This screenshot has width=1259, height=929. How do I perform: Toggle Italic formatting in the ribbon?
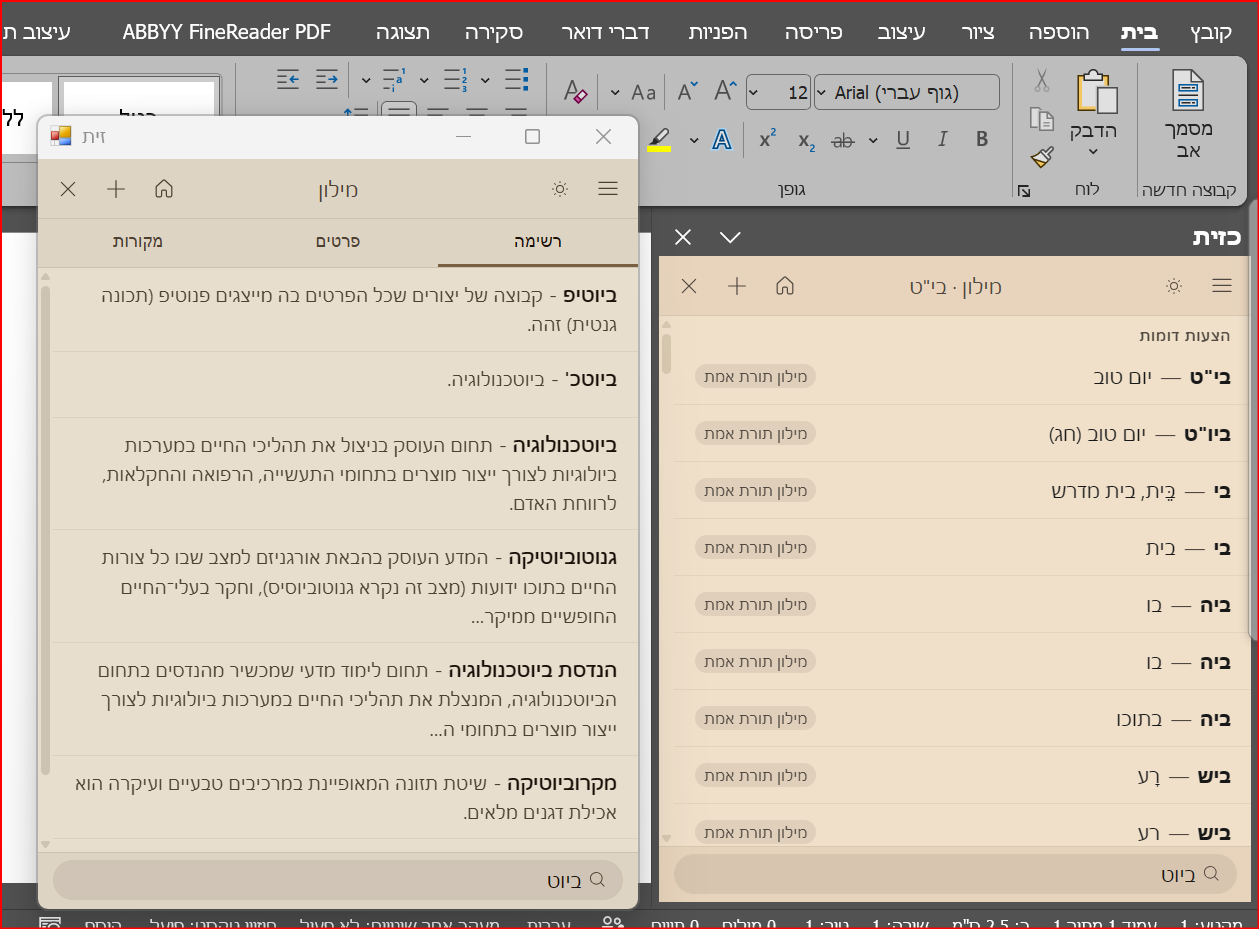942,141
